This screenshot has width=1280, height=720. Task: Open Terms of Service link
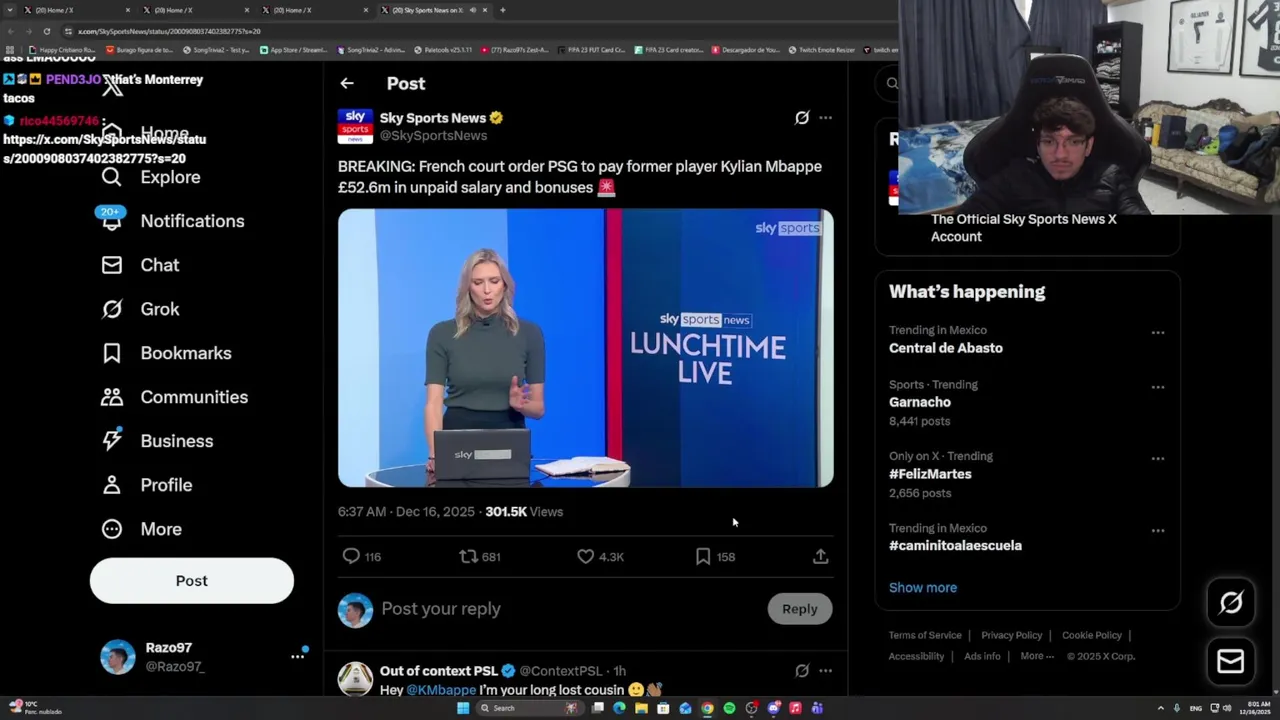(925, 635)
